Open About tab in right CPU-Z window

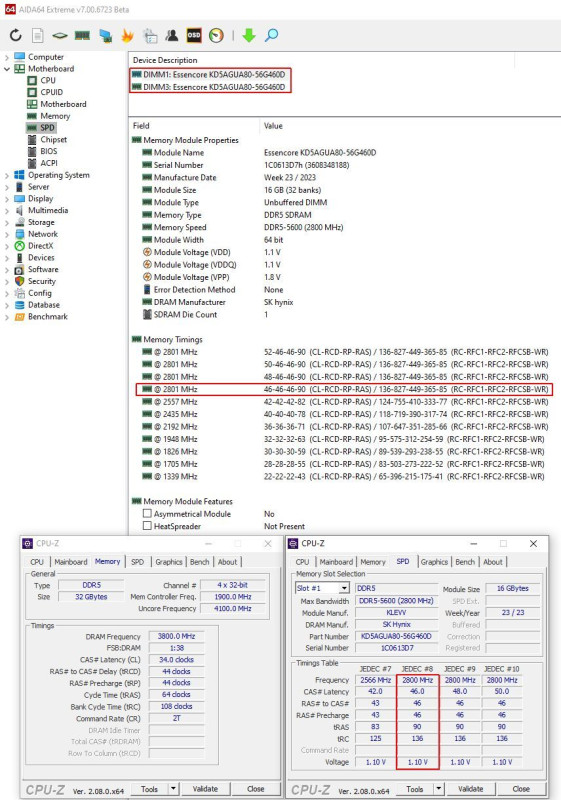click(x=493, y=561)
